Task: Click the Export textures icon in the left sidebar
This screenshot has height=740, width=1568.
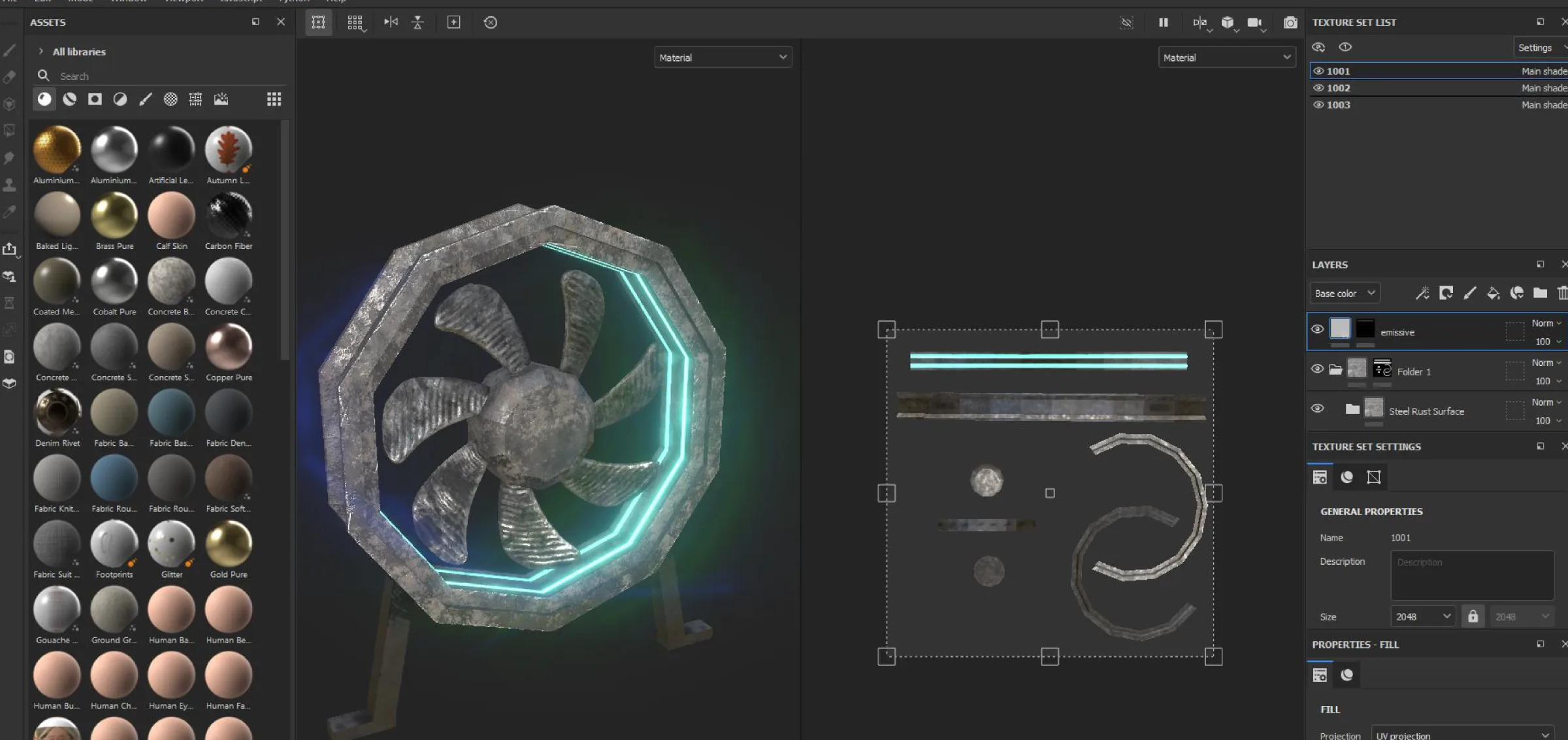Action: point(9,249)
